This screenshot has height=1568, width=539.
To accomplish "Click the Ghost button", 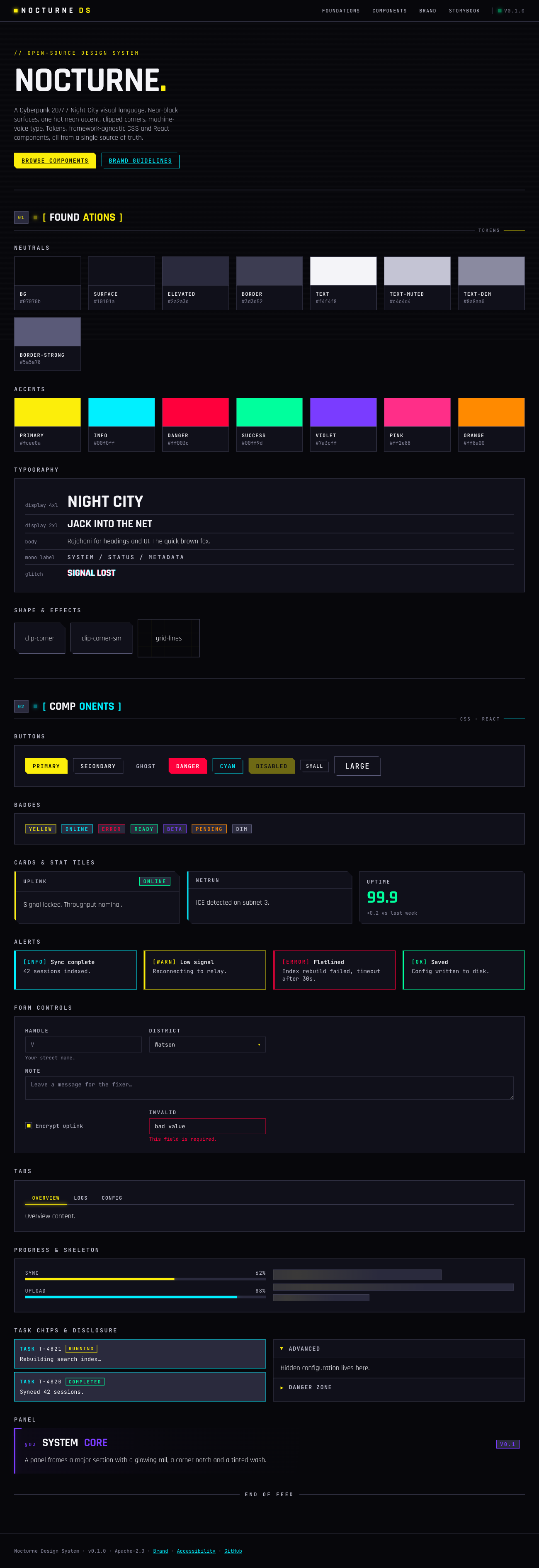I will point(146,766).
